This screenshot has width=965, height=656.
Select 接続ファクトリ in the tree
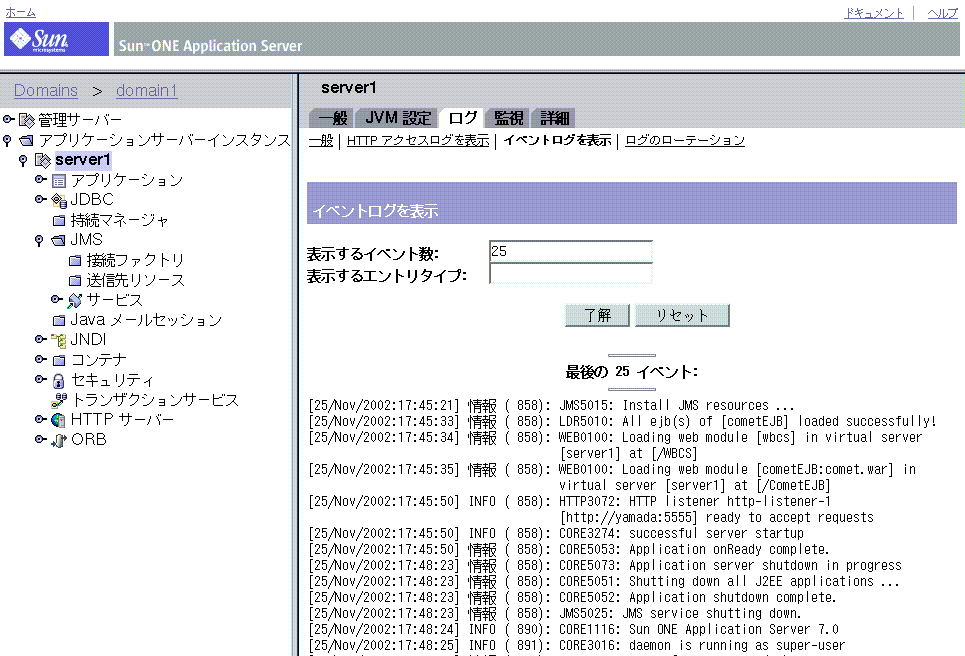pos(135,260)
